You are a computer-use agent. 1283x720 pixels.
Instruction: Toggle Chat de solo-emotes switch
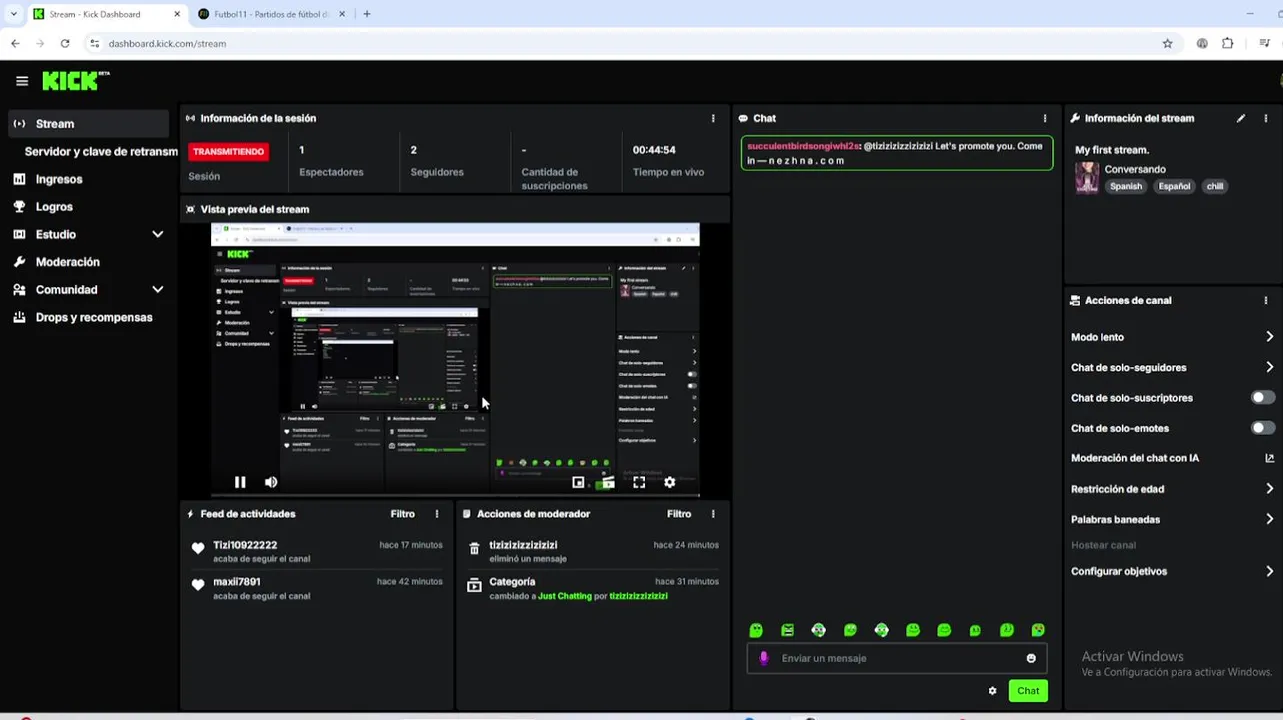point(1263,428)
